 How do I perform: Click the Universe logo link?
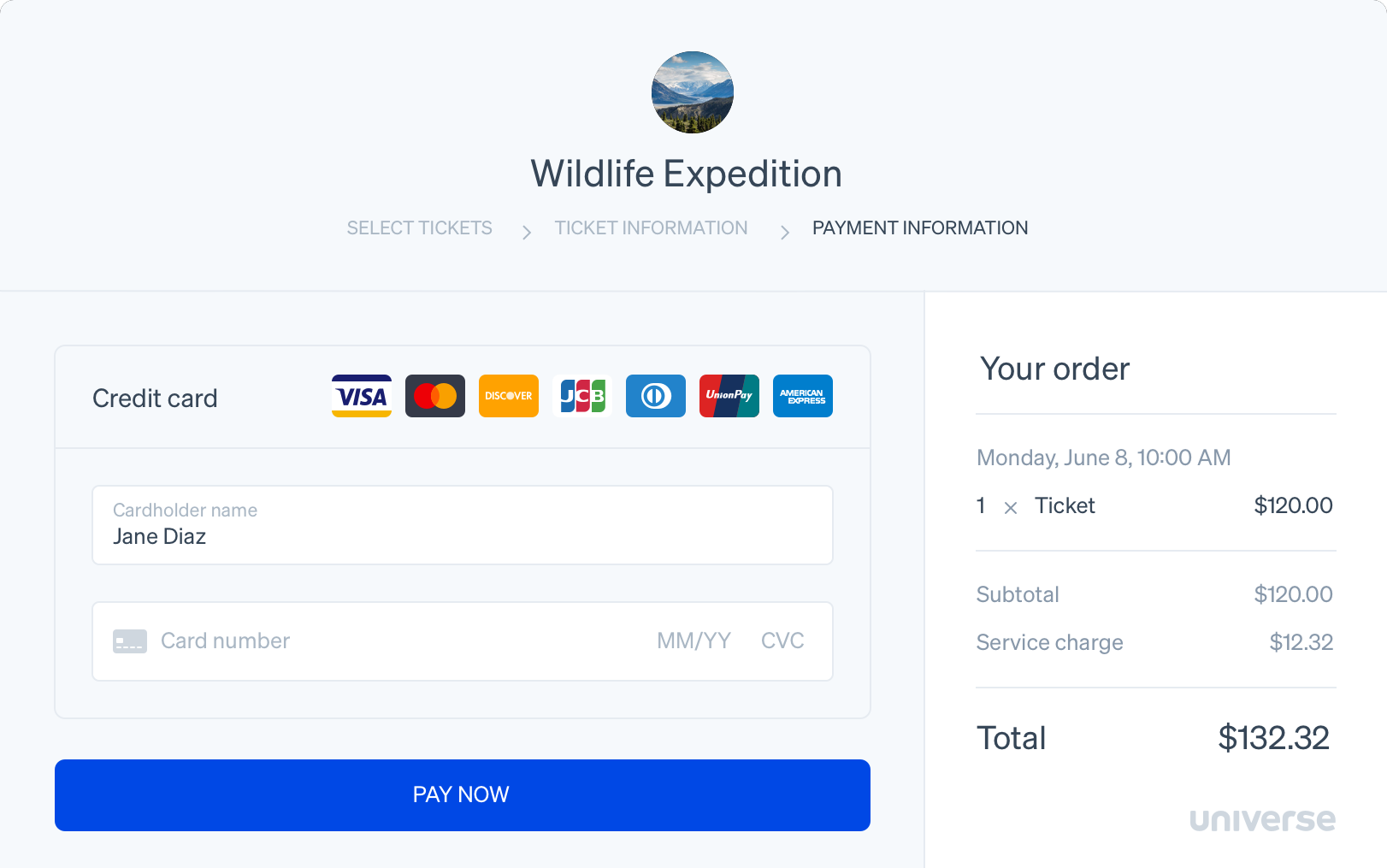click(x=1262, y=820)
